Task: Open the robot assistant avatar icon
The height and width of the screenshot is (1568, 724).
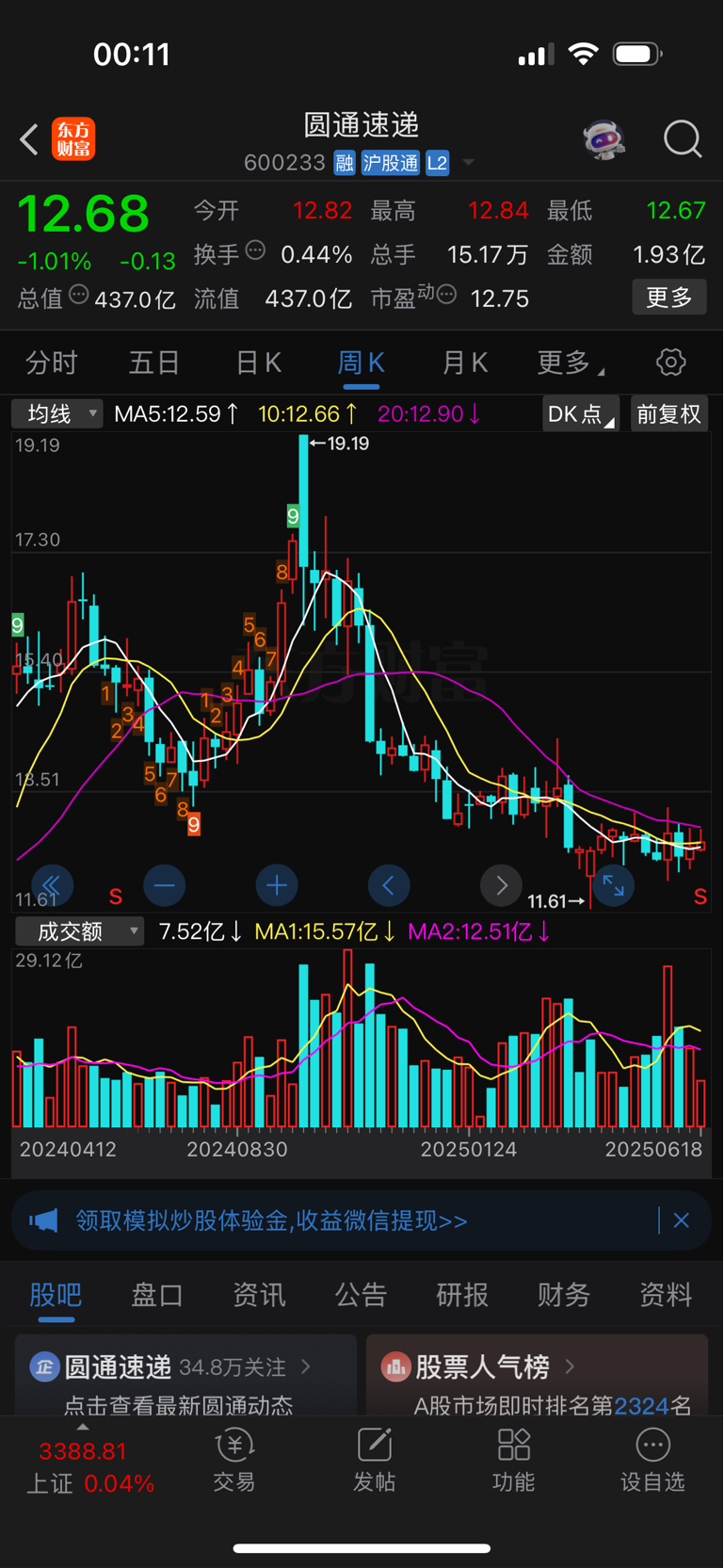Action: tap(603, 139)
